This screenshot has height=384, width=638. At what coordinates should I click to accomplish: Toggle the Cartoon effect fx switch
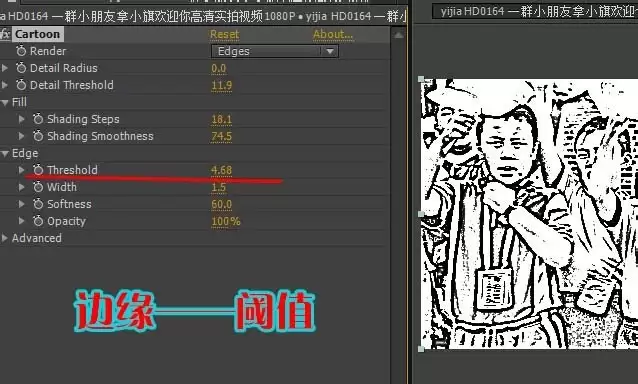pyautogui.click(x=5, y=34)
